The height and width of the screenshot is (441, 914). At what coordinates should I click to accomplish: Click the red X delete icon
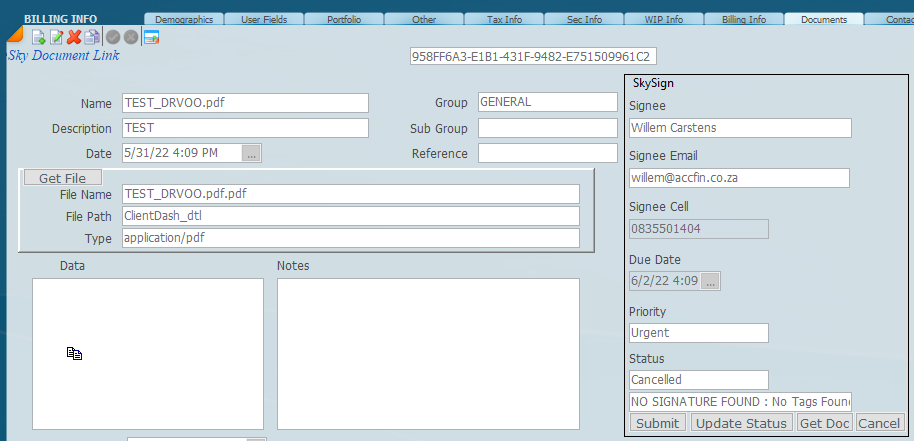74,37
